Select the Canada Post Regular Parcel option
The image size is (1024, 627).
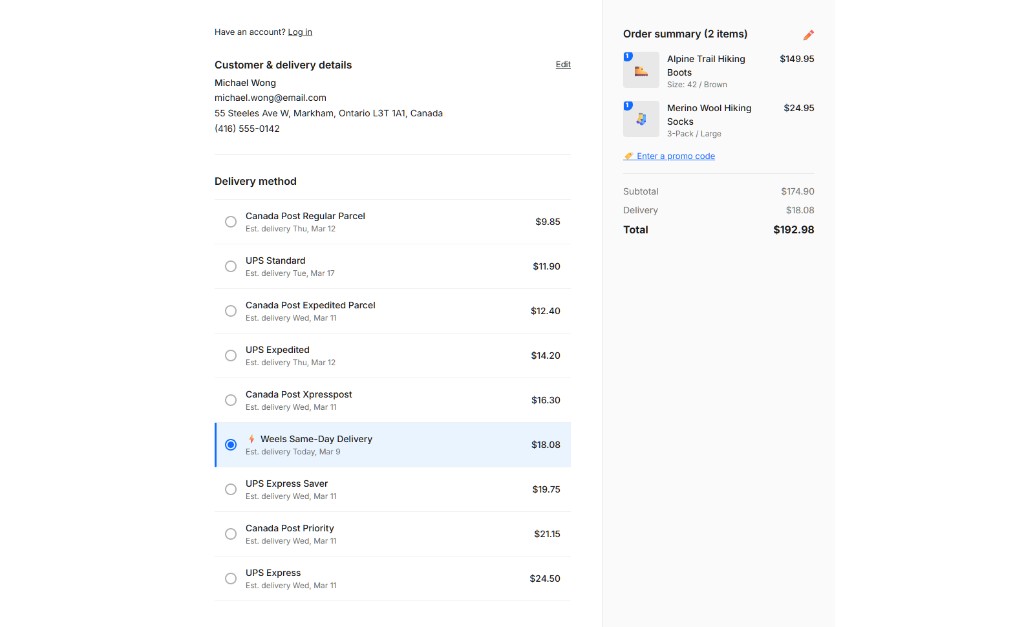tap(230, 221)
